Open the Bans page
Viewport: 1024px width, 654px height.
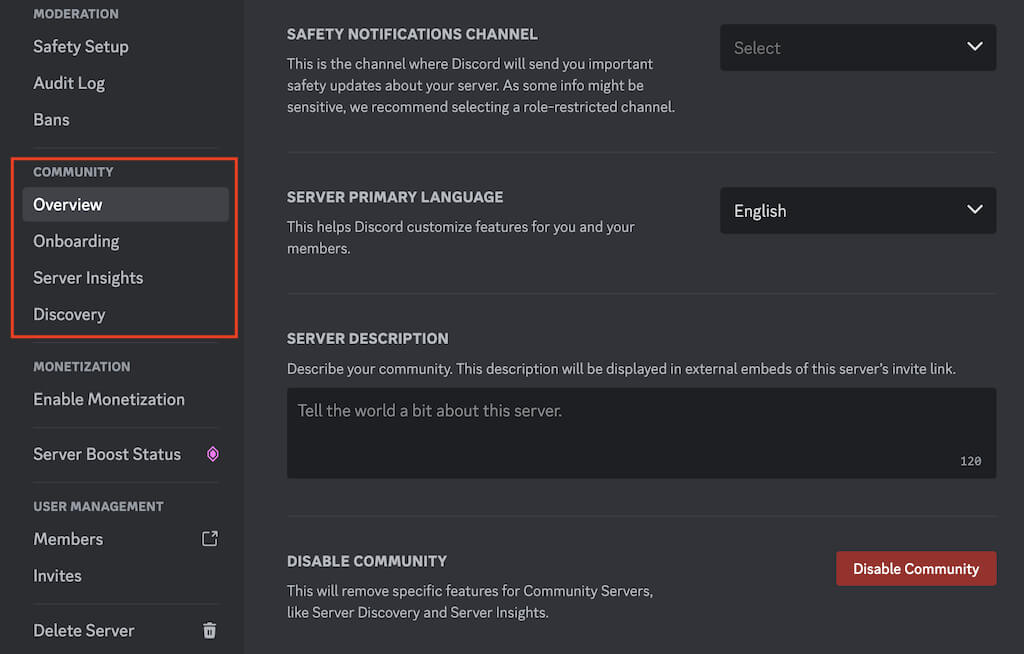click(x=52, y=120)
